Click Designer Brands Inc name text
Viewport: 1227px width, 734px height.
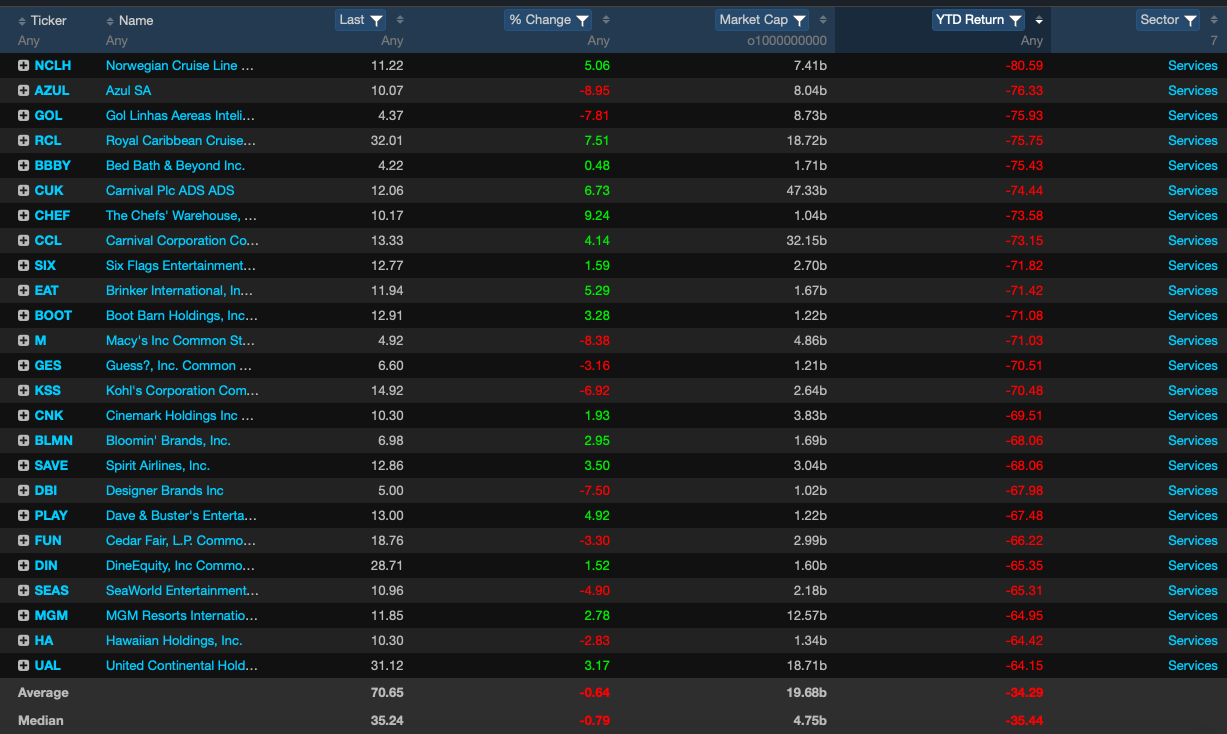click(165, 490)
